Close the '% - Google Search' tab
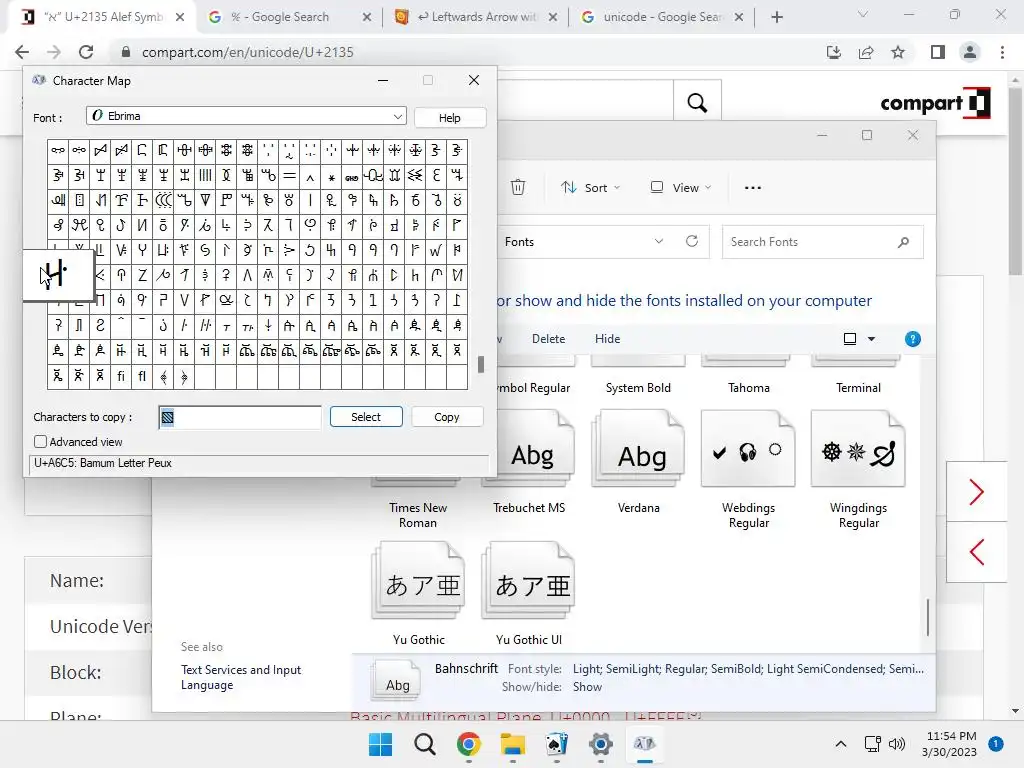Viewport: 1024px width, 768px height. (367, 18)
